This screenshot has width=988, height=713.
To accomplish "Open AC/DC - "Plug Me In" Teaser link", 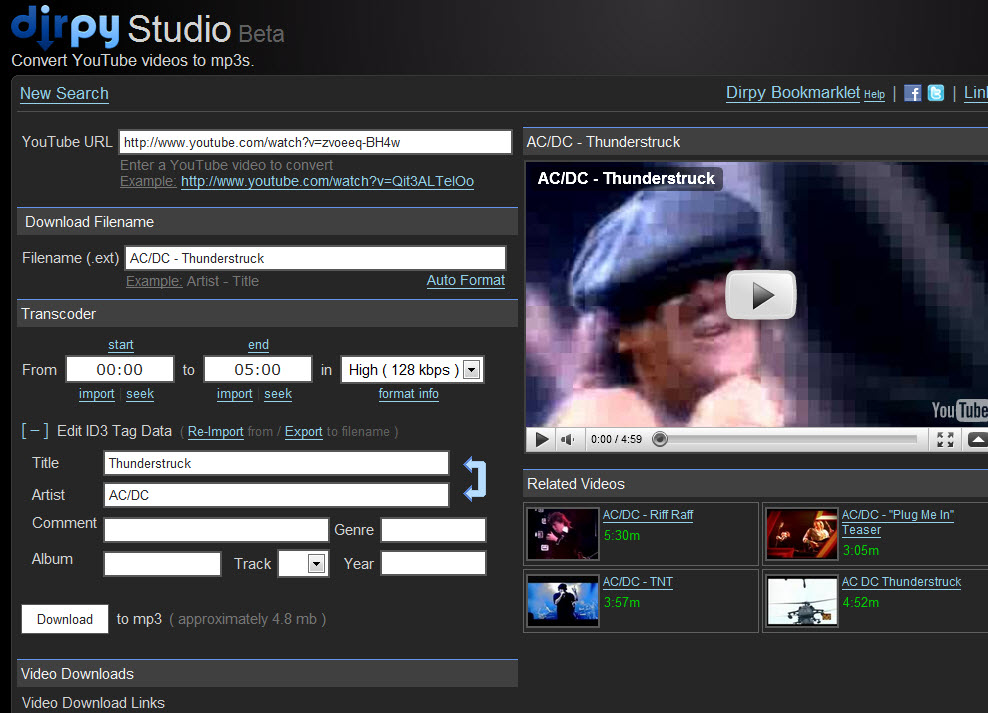I will tap(898, 522).
